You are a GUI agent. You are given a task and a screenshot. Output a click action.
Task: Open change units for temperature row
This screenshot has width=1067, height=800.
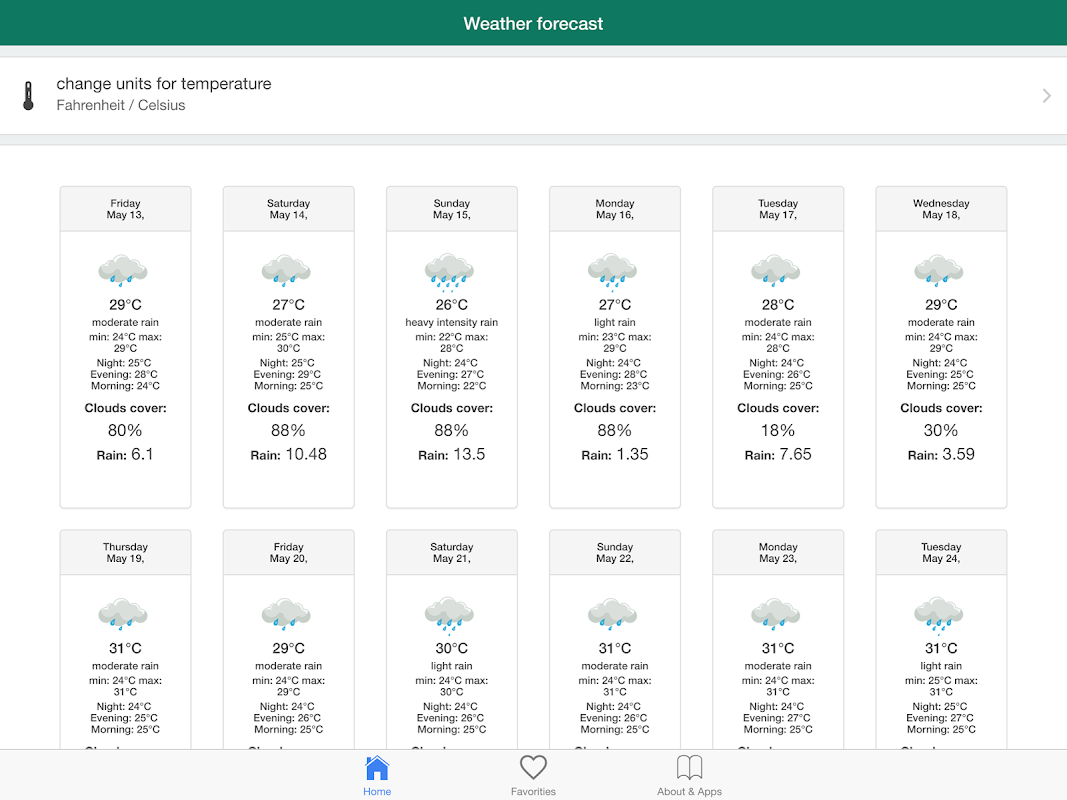coord(534,95)
